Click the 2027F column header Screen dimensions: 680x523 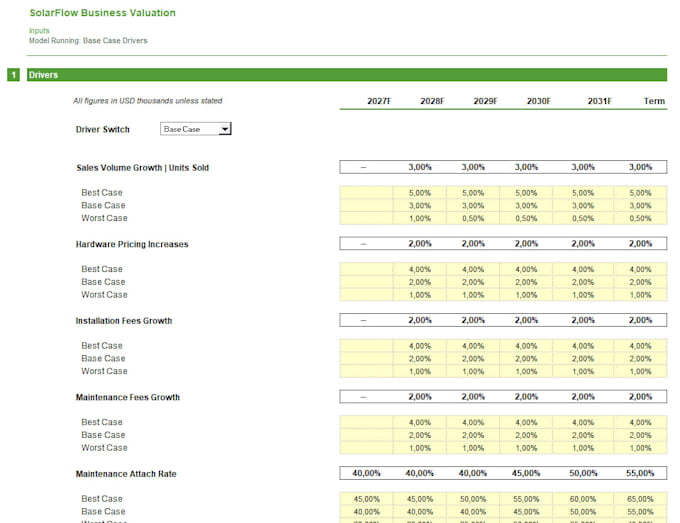click(379, 101)
